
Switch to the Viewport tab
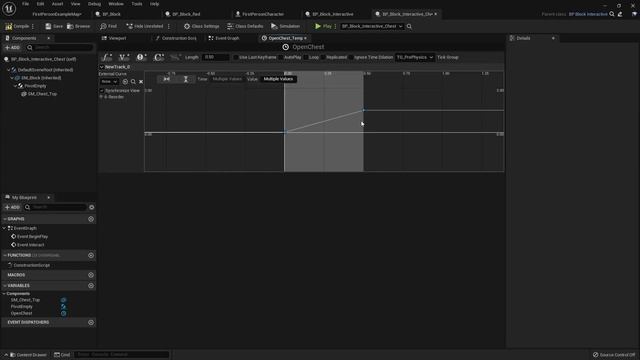coord(114,38)
